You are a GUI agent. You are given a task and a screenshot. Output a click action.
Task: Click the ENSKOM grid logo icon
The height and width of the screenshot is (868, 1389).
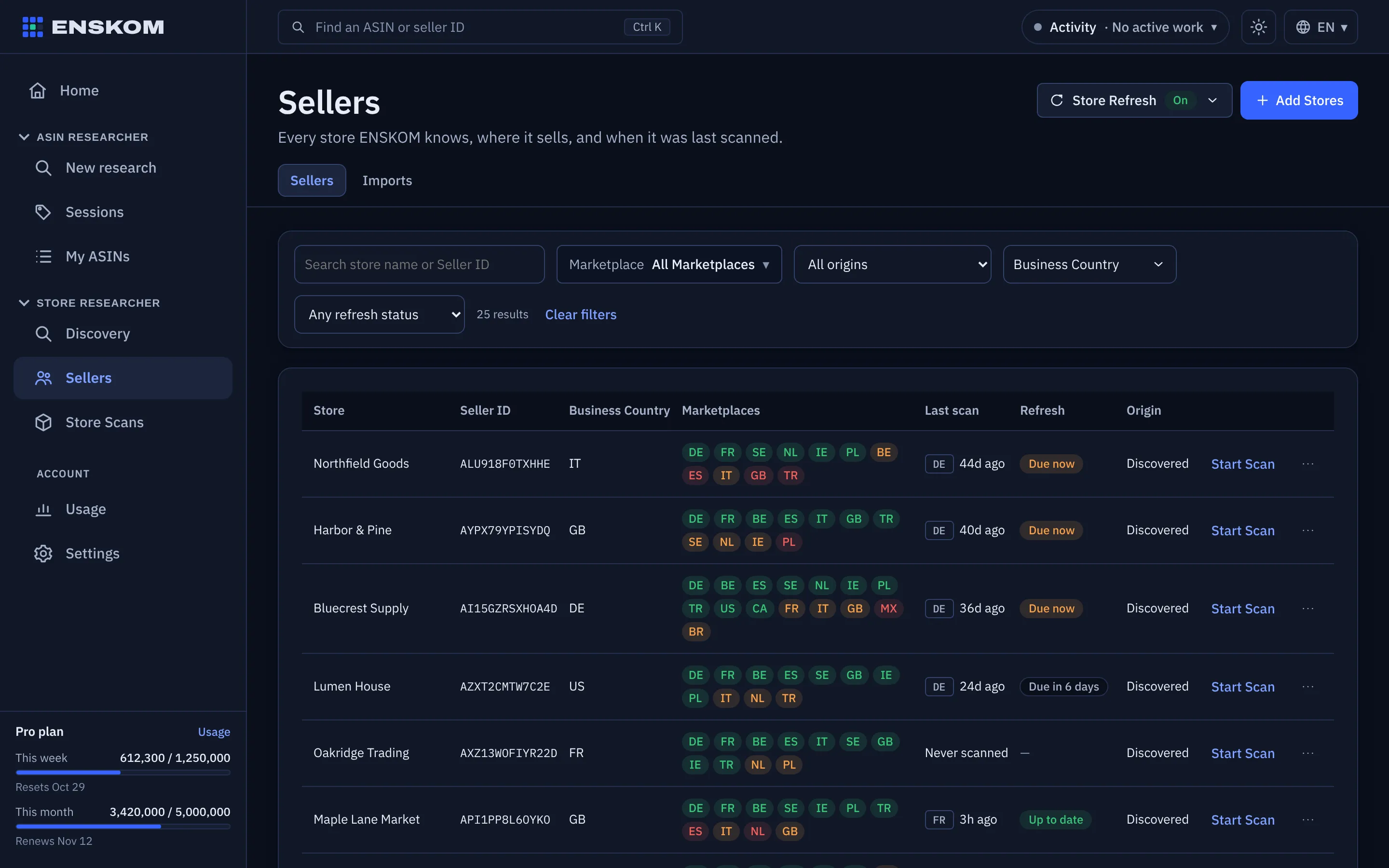pyautogui.click(x=33, y=27)
